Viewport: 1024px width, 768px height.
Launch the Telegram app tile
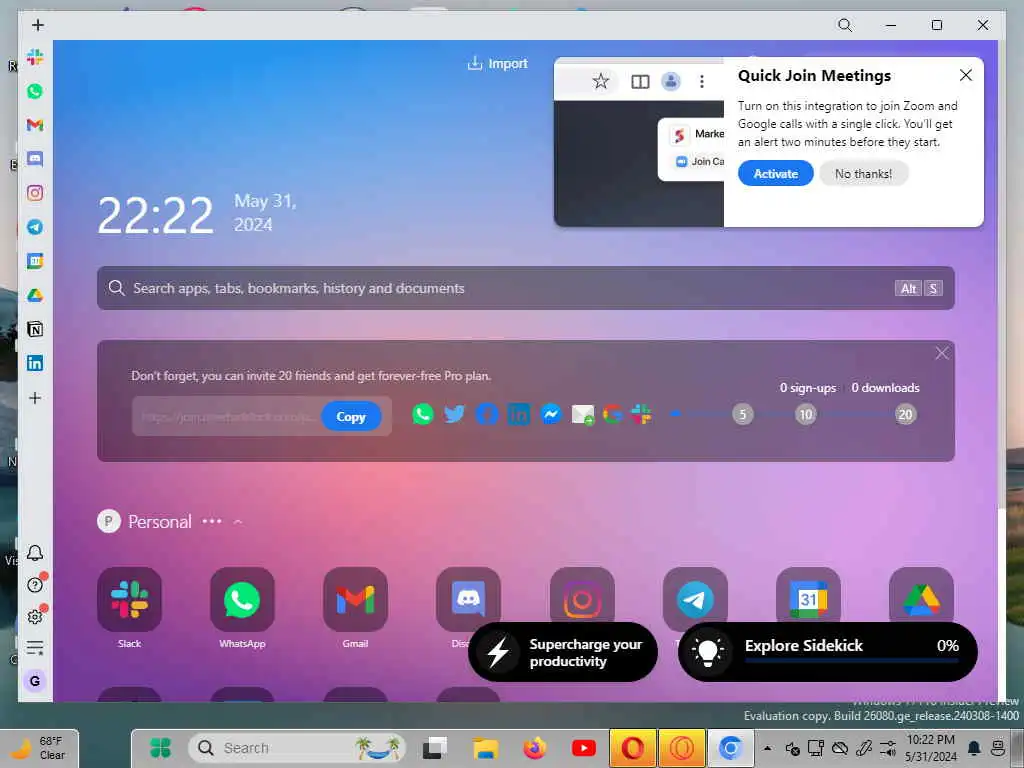tap(695, 594)
